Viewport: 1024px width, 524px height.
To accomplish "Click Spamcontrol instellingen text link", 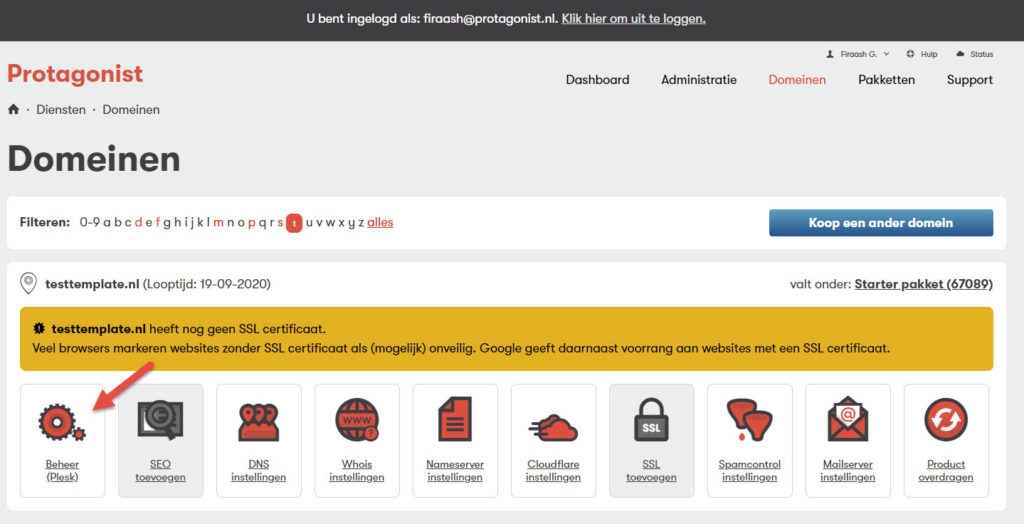I will pyautogui.click(x=750, y=470).
